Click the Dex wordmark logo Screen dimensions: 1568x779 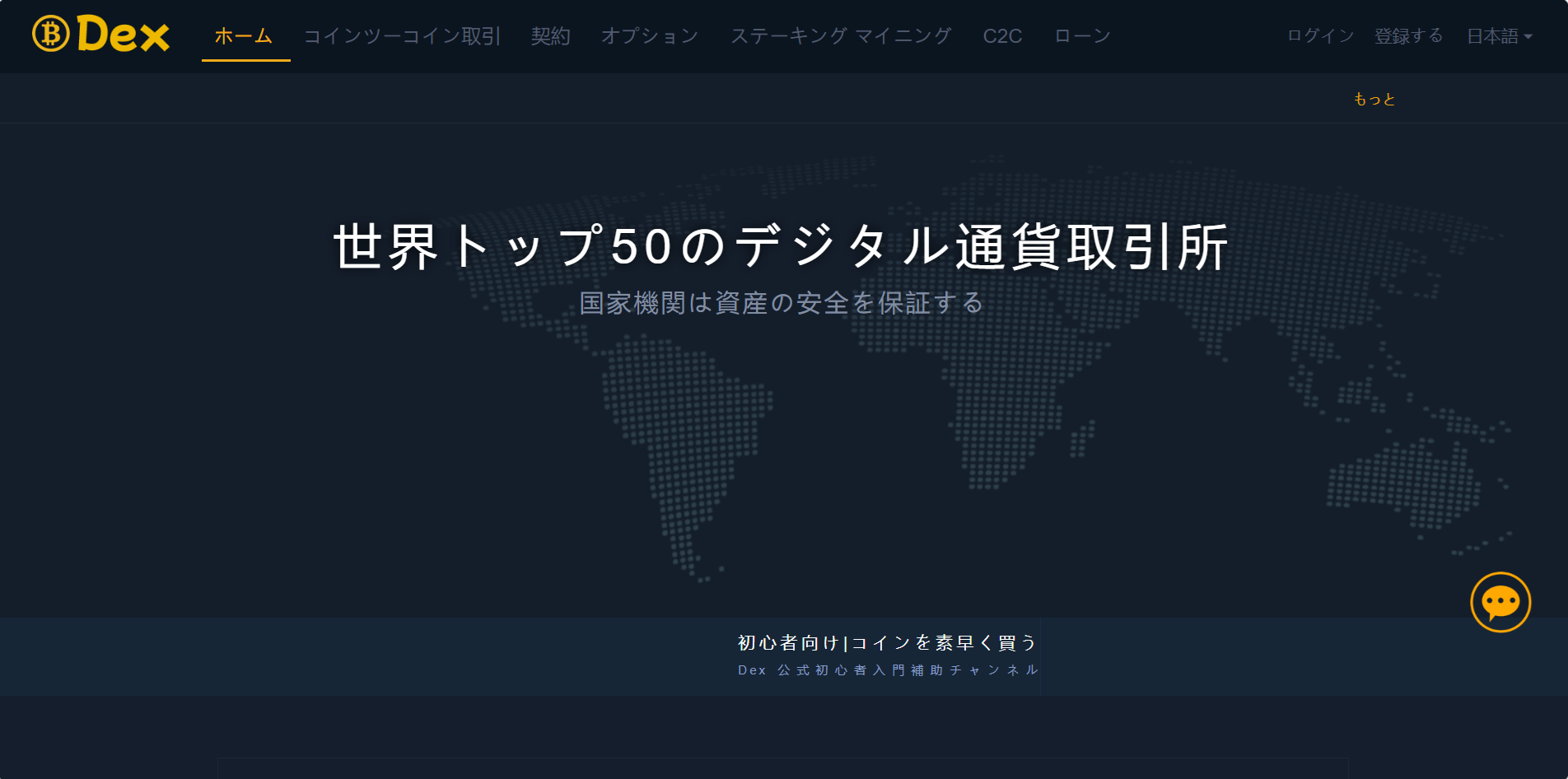click(x=124, y=35)
